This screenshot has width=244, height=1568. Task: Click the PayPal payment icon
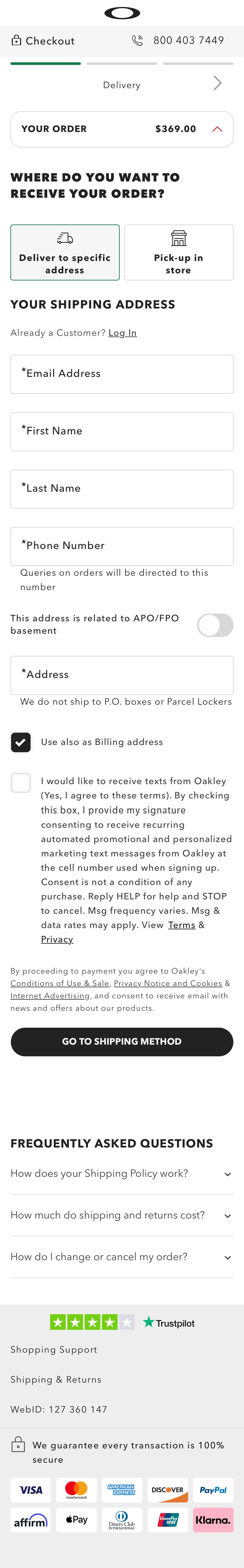[x=213, y=1490]
